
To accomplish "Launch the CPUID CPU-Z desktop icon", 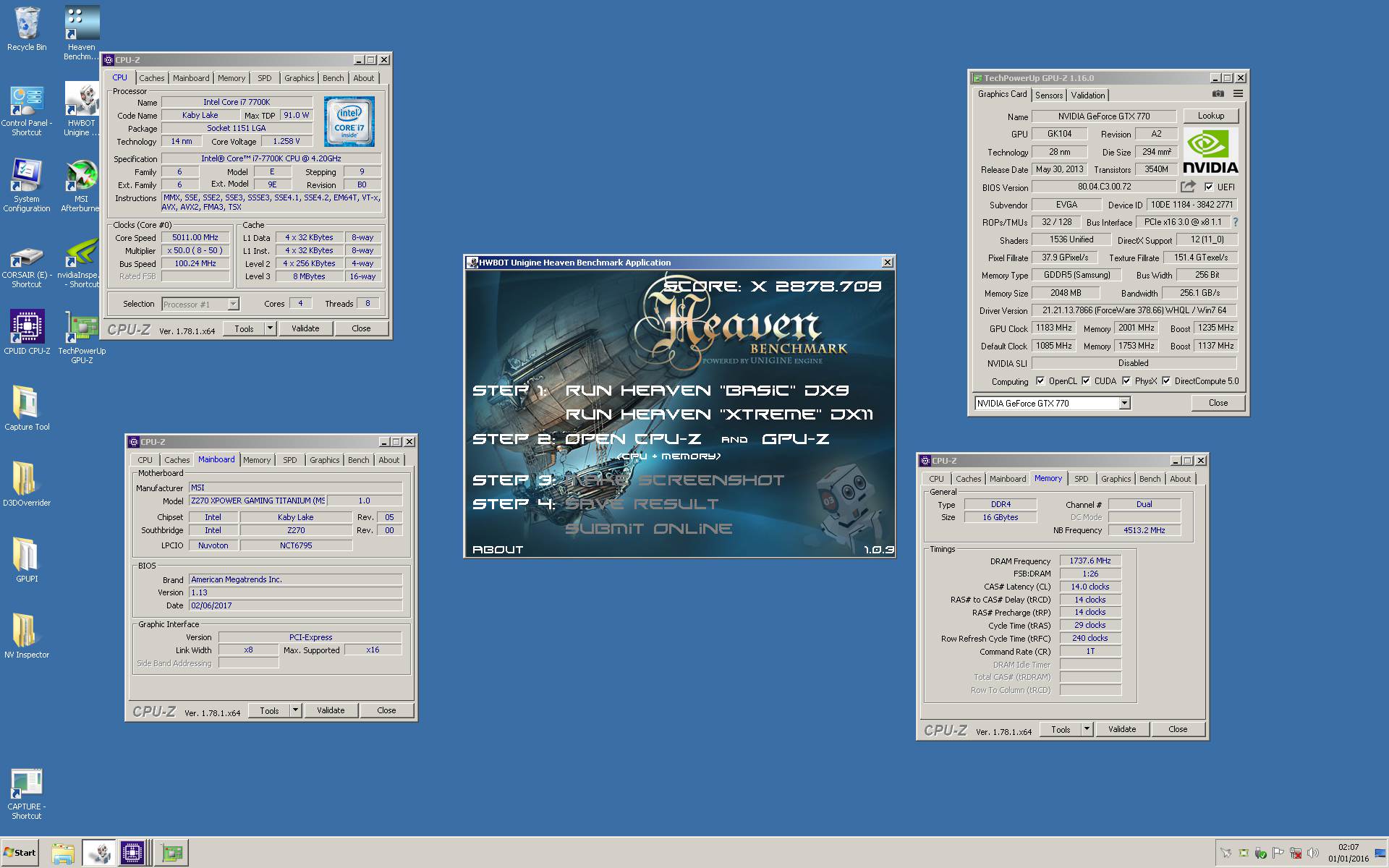I will 27,333.
